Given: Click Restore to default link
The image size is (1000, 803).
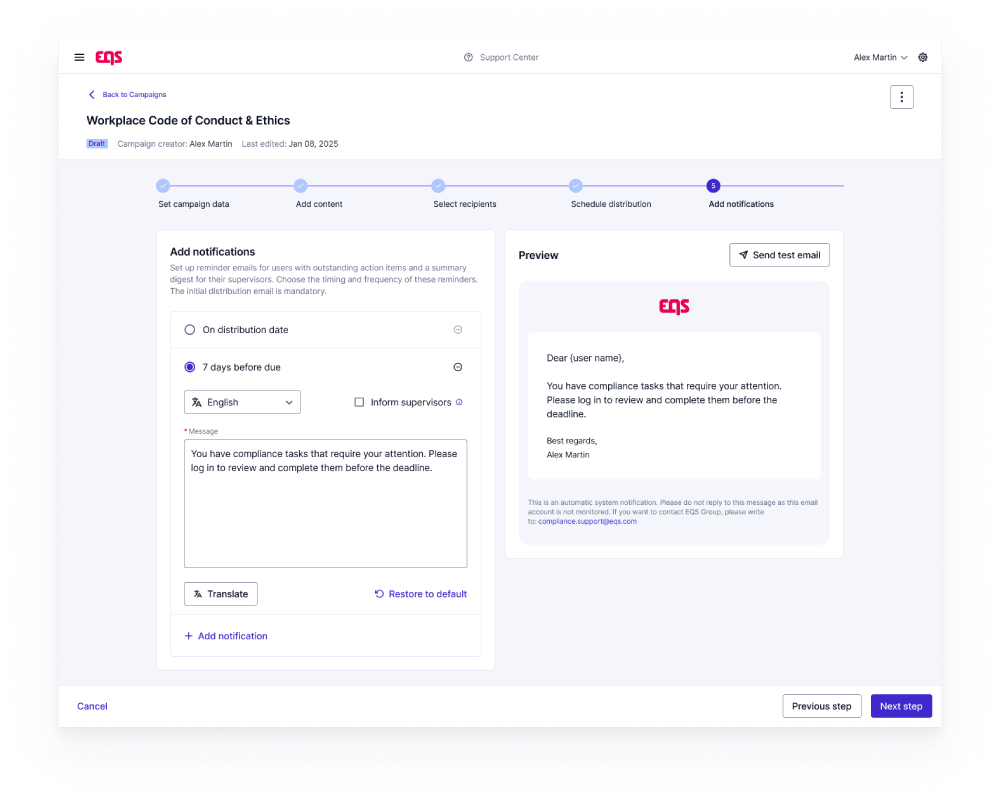Looking at the screenshot, I should coord(420,594).
